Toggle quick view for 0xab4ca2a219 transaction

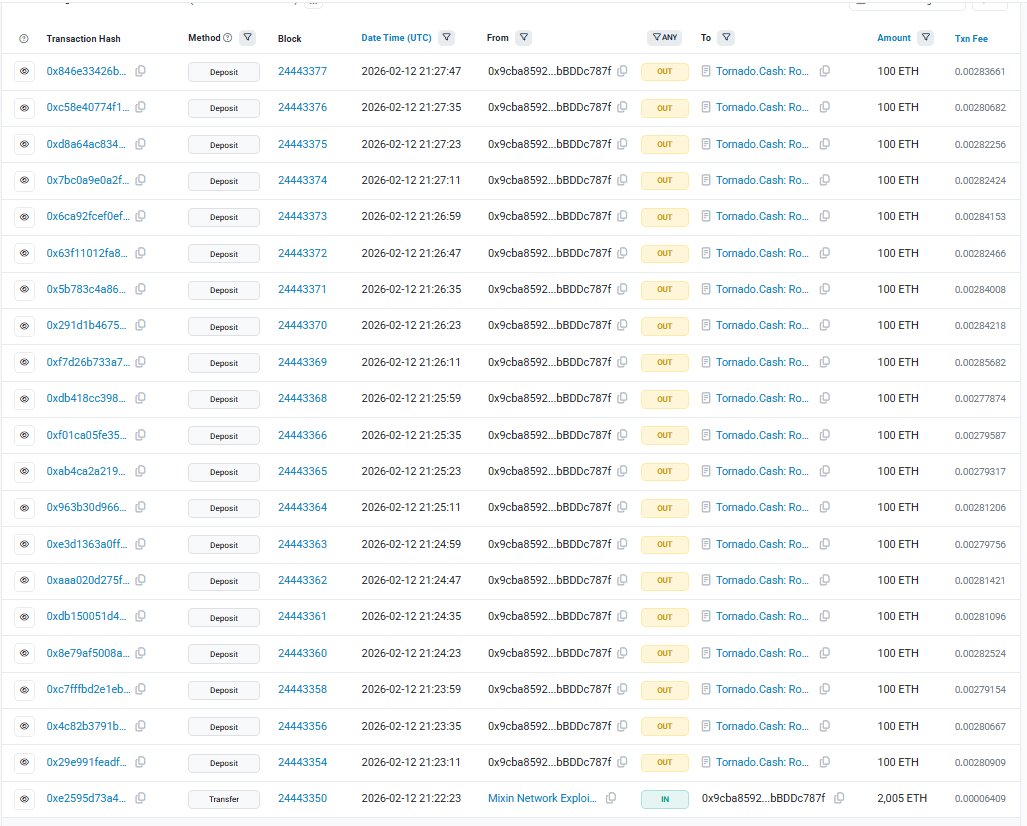pyautogui.click(x=24, y=471)
